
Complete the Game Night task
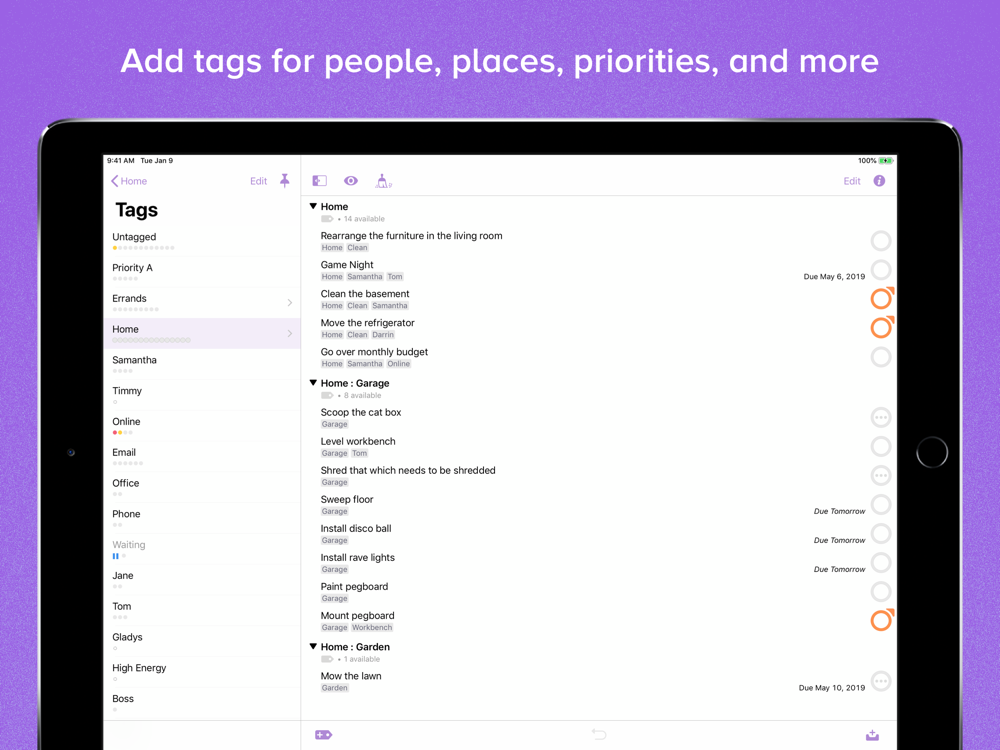(x=881, y=270)
